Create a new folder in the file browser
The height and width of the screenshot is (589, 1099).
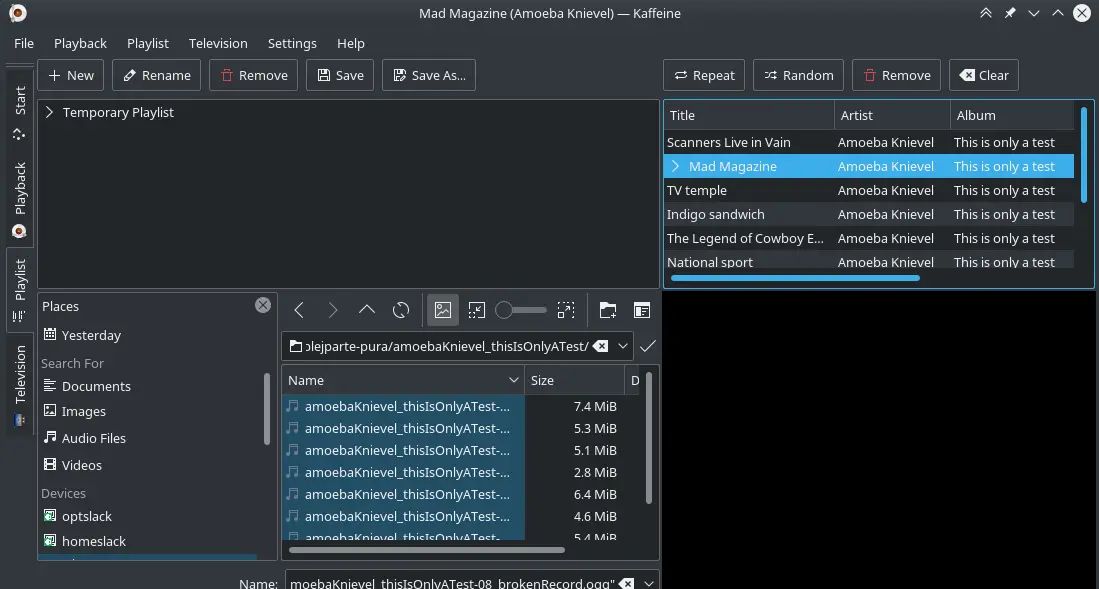tap(608, 310)
